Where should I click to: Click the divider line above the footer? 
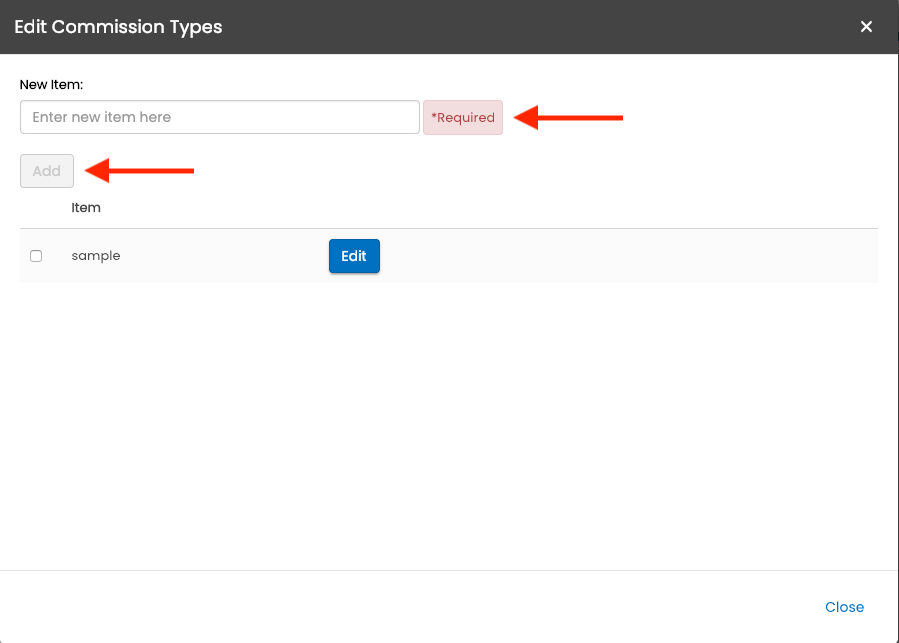450,570
